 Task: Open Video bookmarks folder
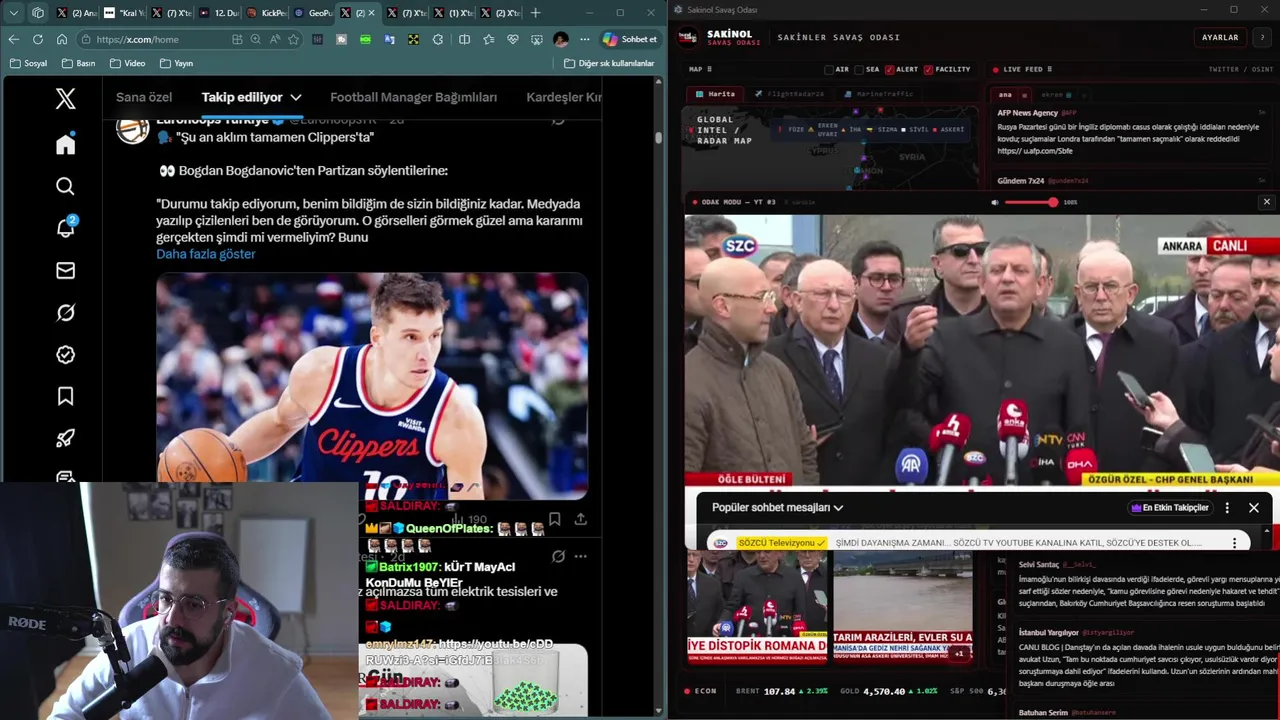127,63
